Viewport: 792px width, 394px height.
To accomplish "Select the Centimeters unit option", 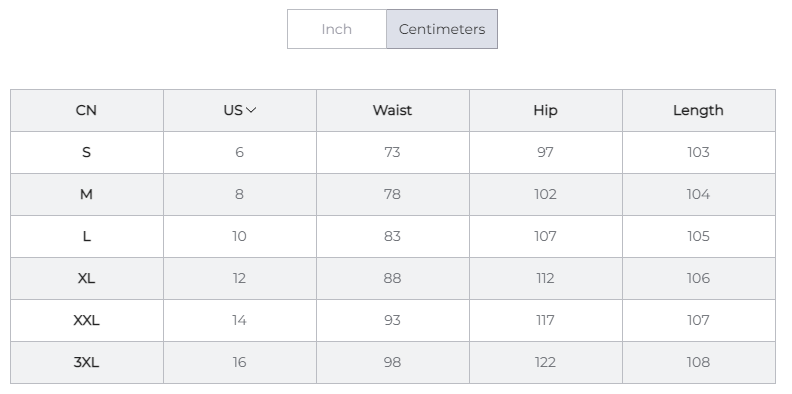I will [x=442, y=29].
